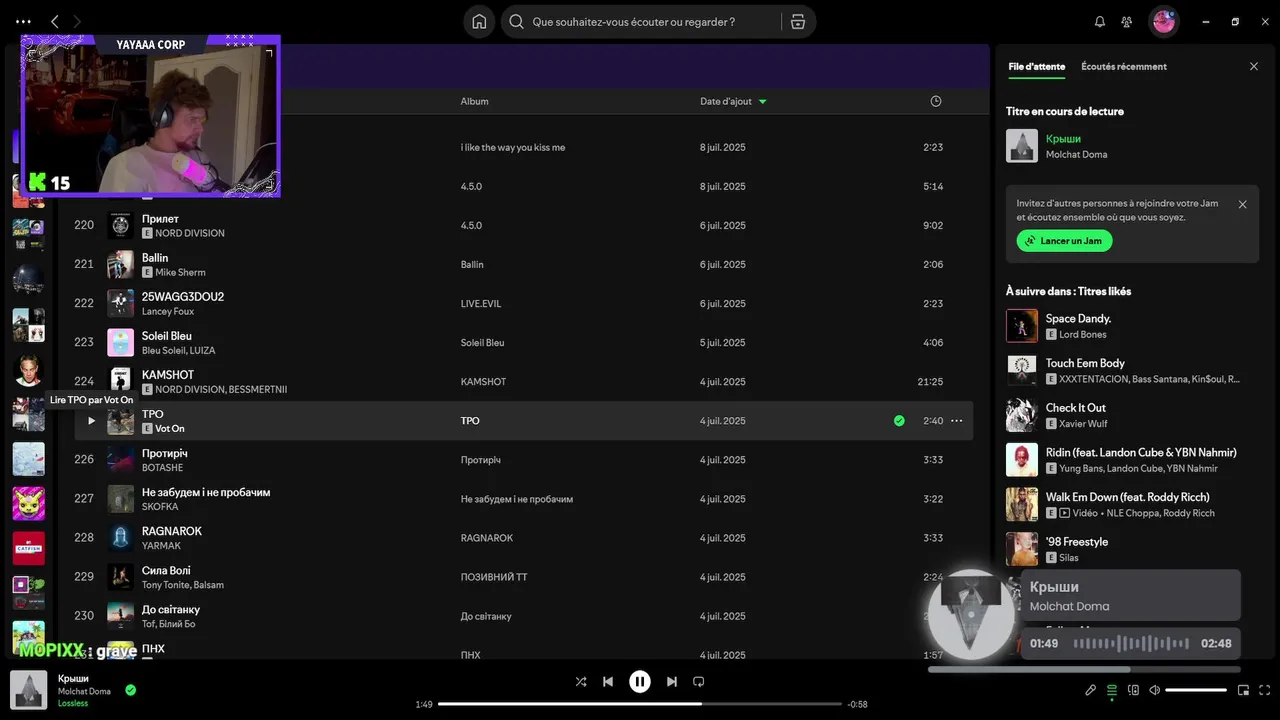Mute with the volume speaker icon
This screenshot has width=1280, height=720.
point(1154,690)
